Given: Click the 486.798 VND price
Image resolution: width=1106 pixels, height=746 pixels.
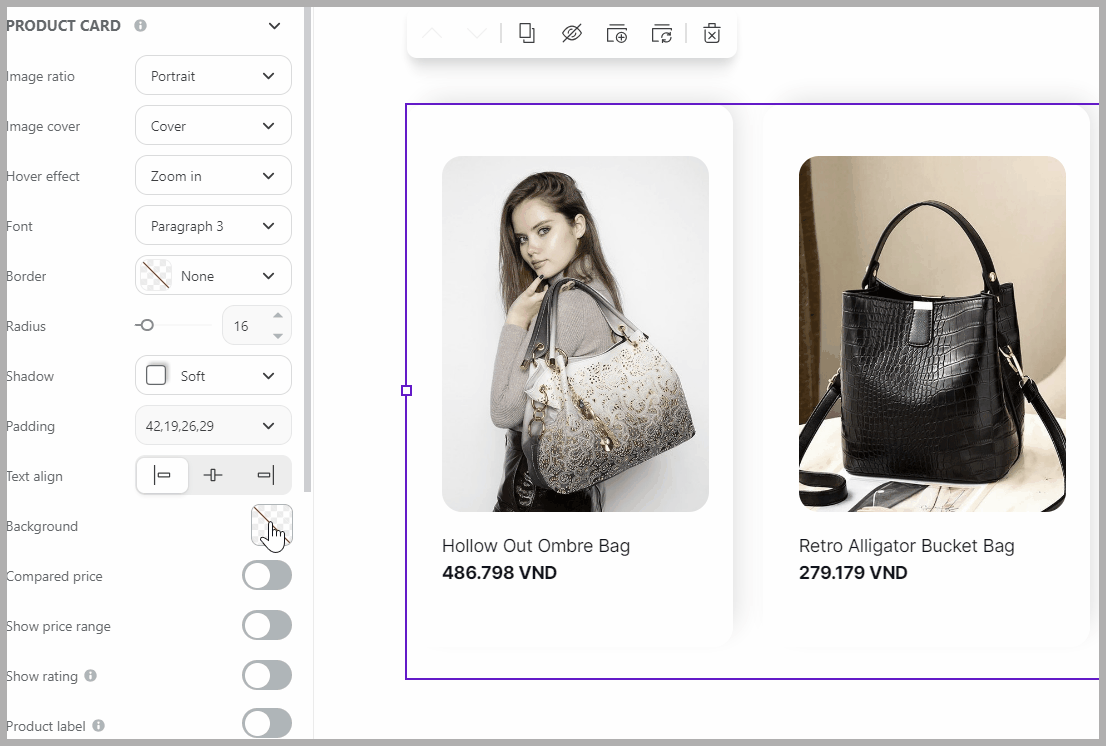Looking at the screenshot, I should 499,573.
